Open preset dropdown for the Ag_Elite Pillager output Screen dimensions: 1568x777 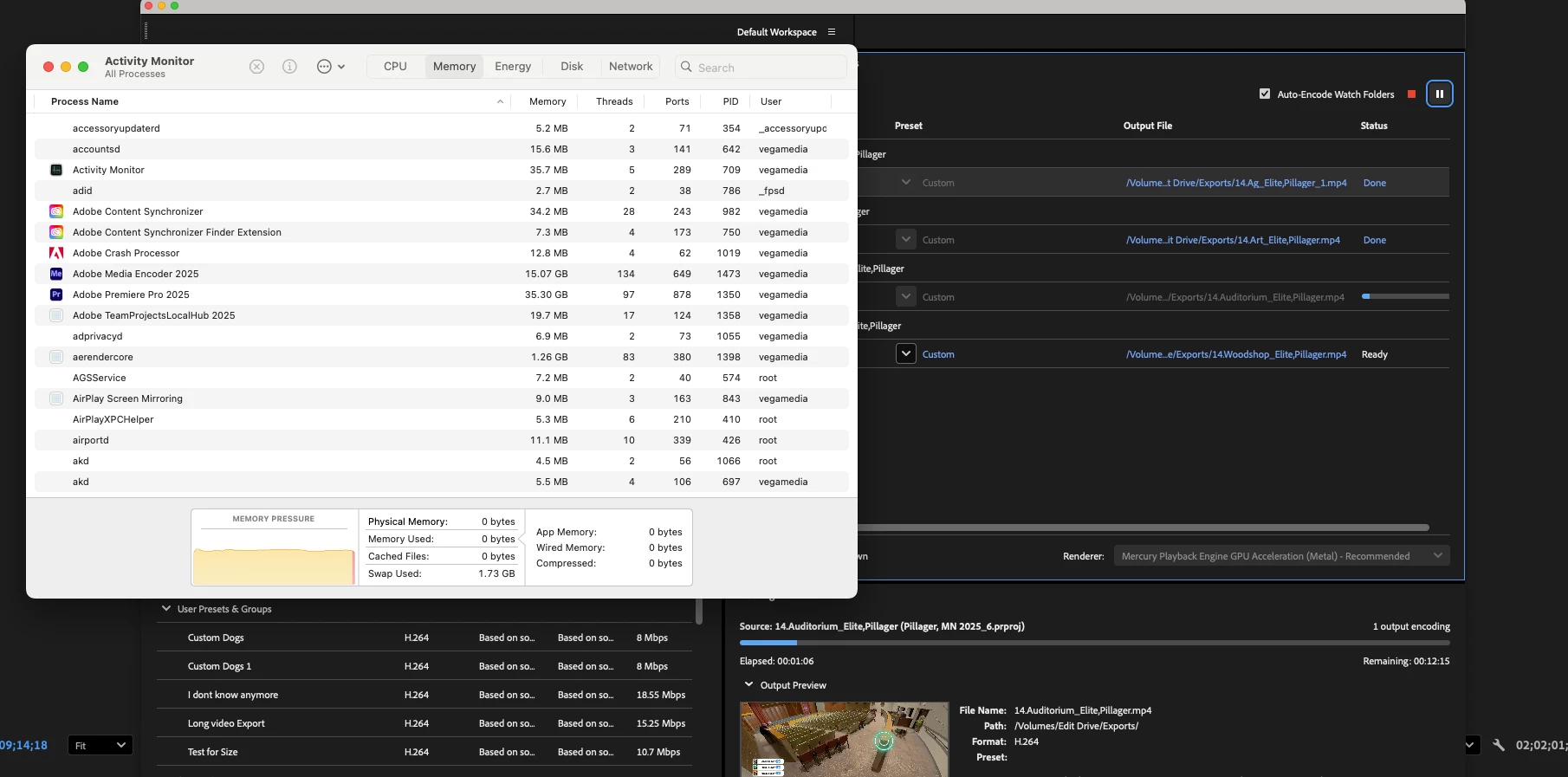click(x=906, y=183)
